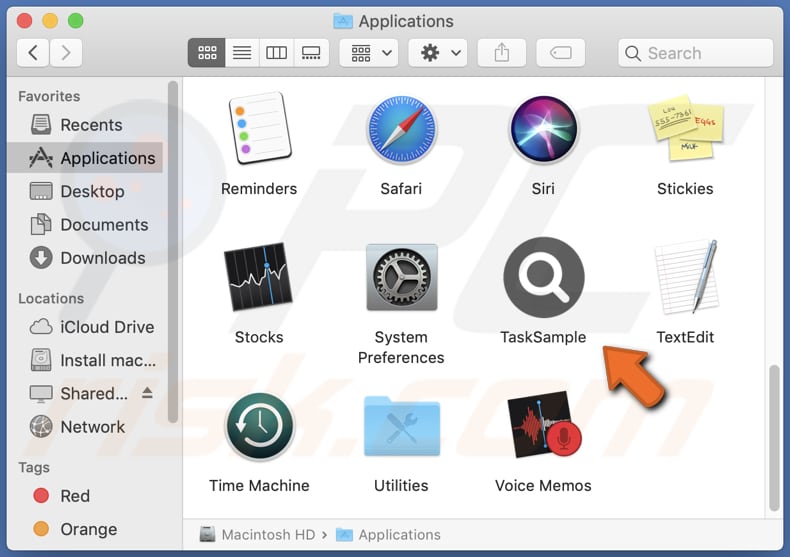The height and width of the screenshot is (557, 790).
Task: Click the Share toolbar button
Action: click(x=502, y=52)
